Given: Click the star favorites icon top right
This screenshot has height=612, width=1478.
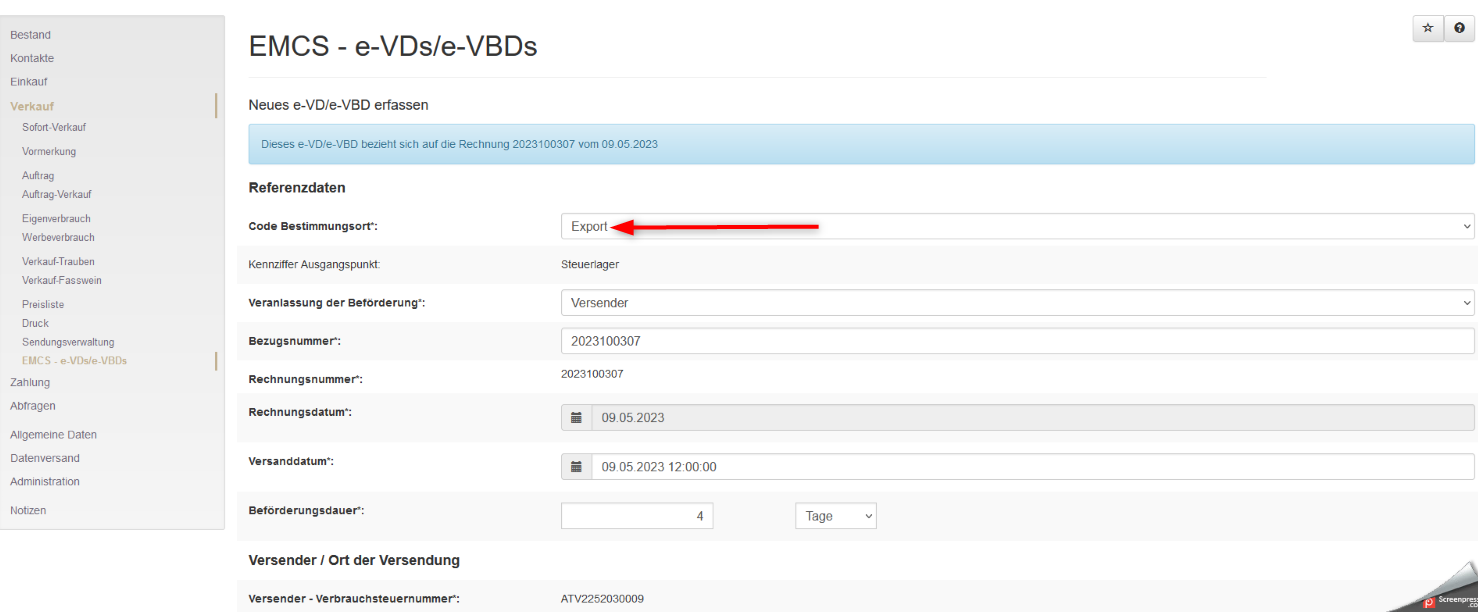Looking at the screenshot, I should click(x=1427, y=28).
